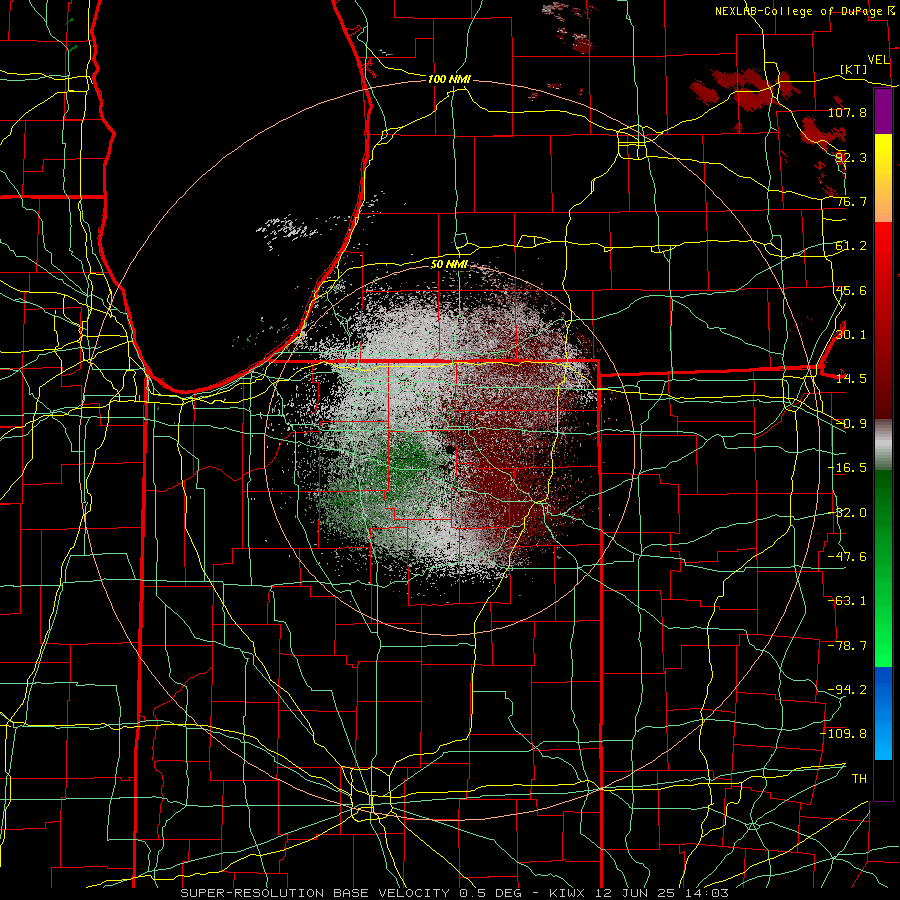
Task: Select the gray near-zero segment of the color bar
Action: 883,445
